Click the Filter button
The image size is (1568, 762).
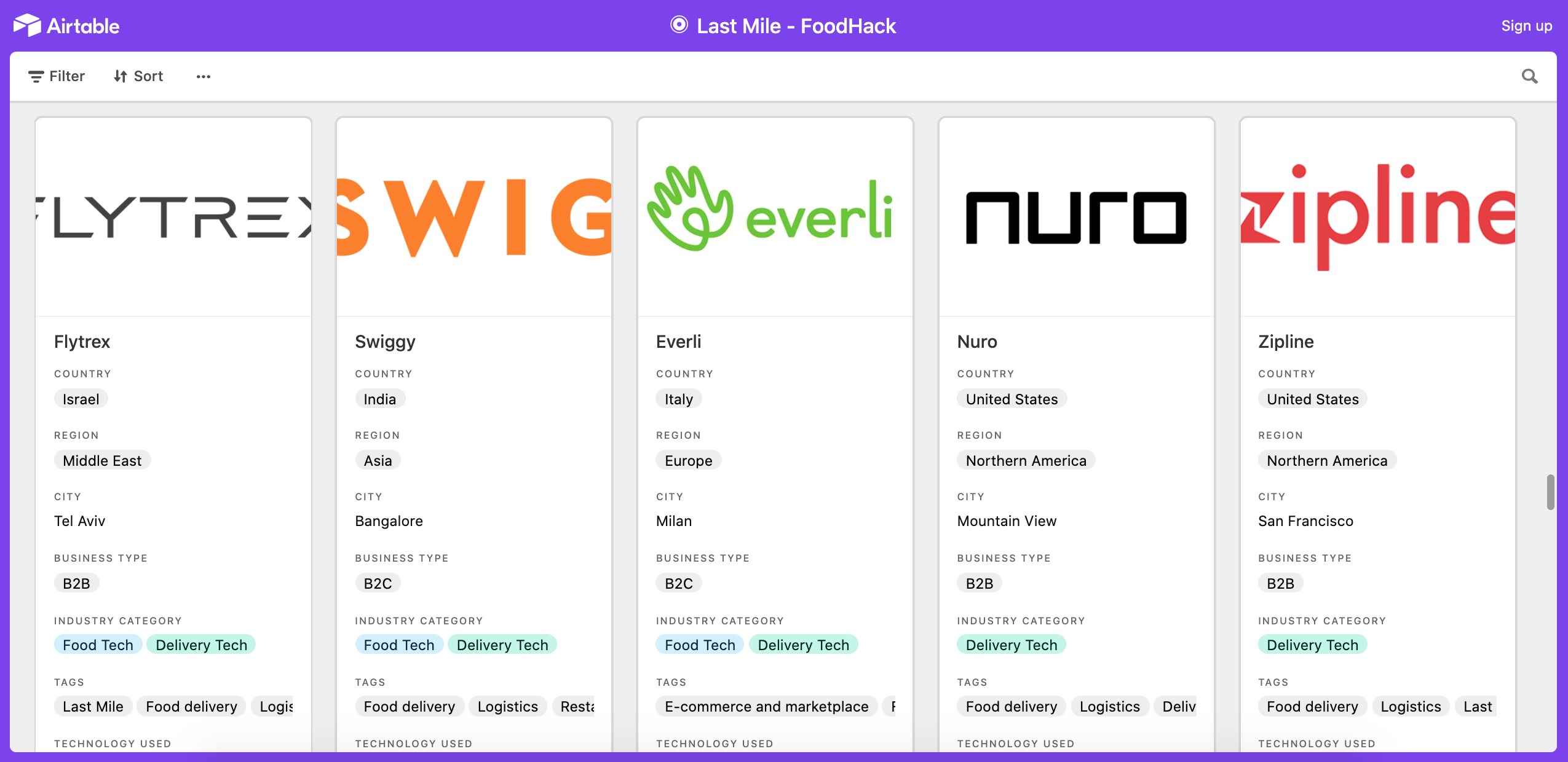tap(57, 76)
